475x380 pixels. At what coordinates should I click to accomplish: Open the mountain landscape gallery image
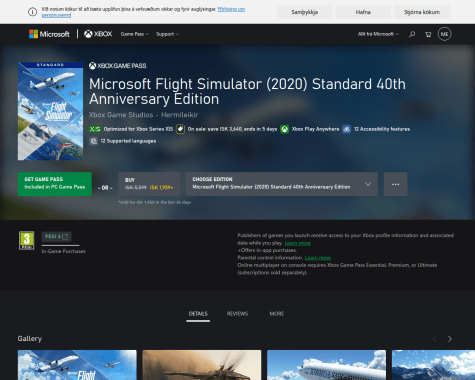[433, 365]
